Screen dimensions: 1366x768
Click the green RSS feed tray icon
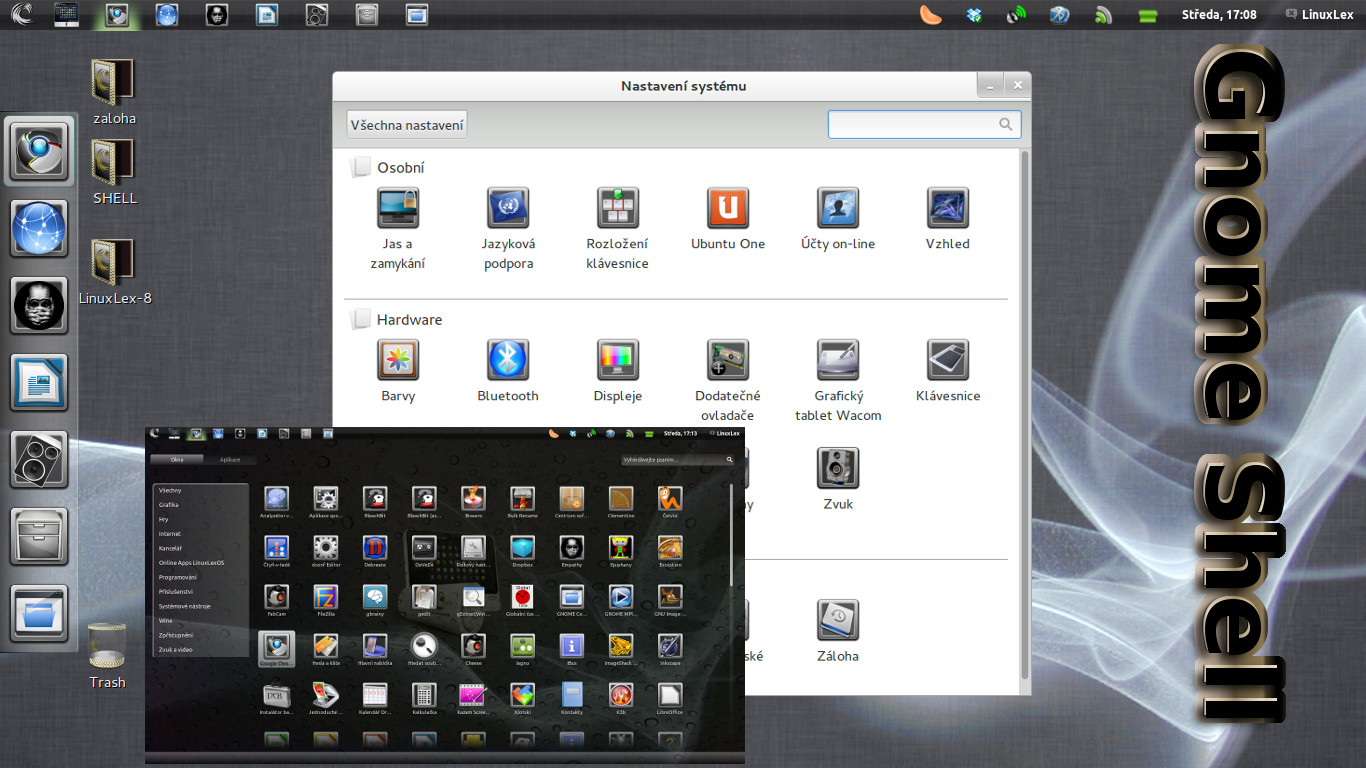(1104, 15)
